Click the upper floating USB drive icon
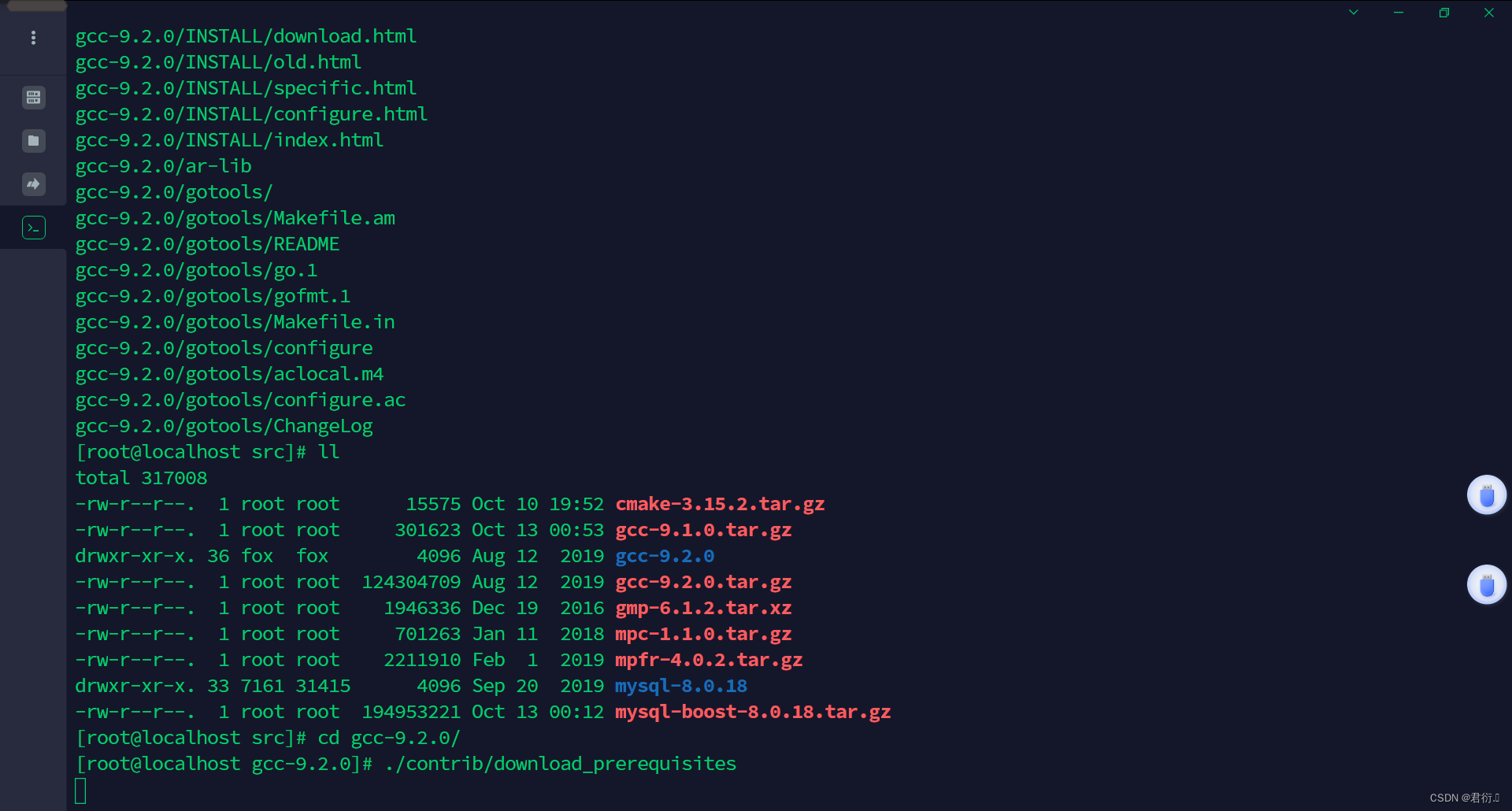Viewport: 1512px width, 811px height. coord(1486,495)
